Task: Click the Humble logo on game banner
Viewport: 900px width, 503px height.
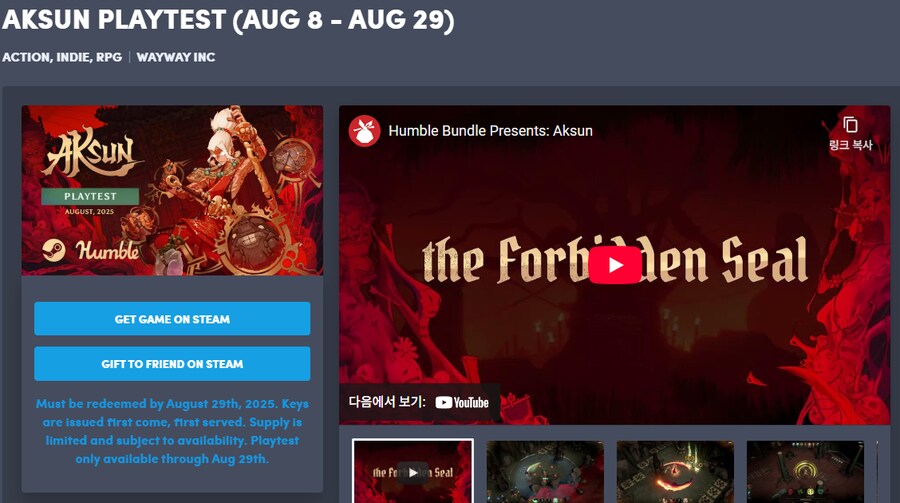Action: [108, 250]
